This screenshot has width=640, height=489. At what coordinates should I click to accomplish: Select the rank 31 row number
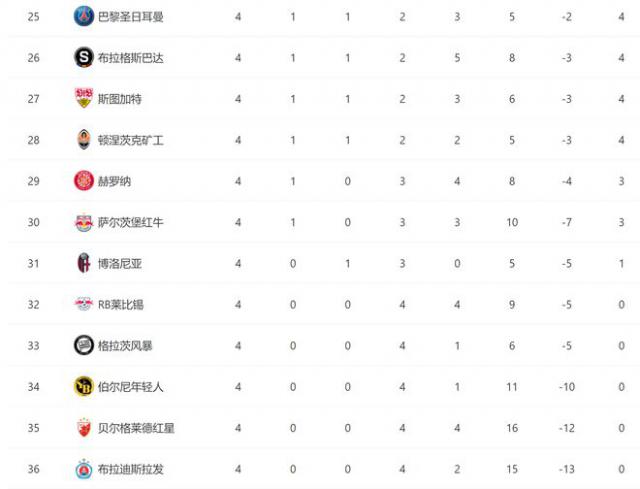click(34, 263)
